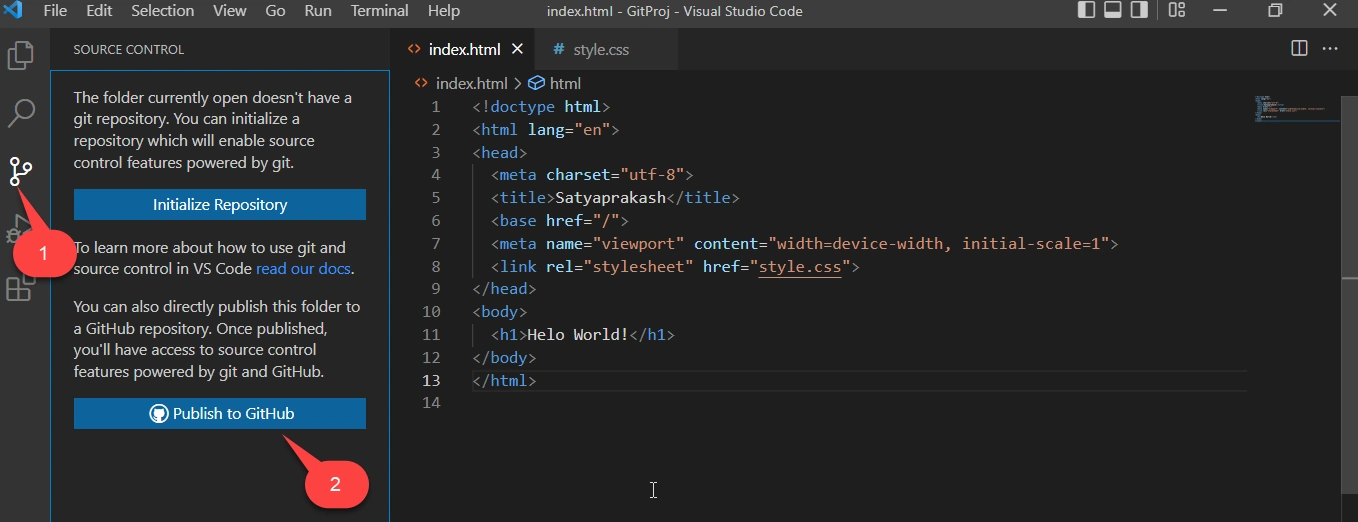
Task: Expand the index.html breadcrumb item
Action: pyautogui.click(x=462, y=83)
